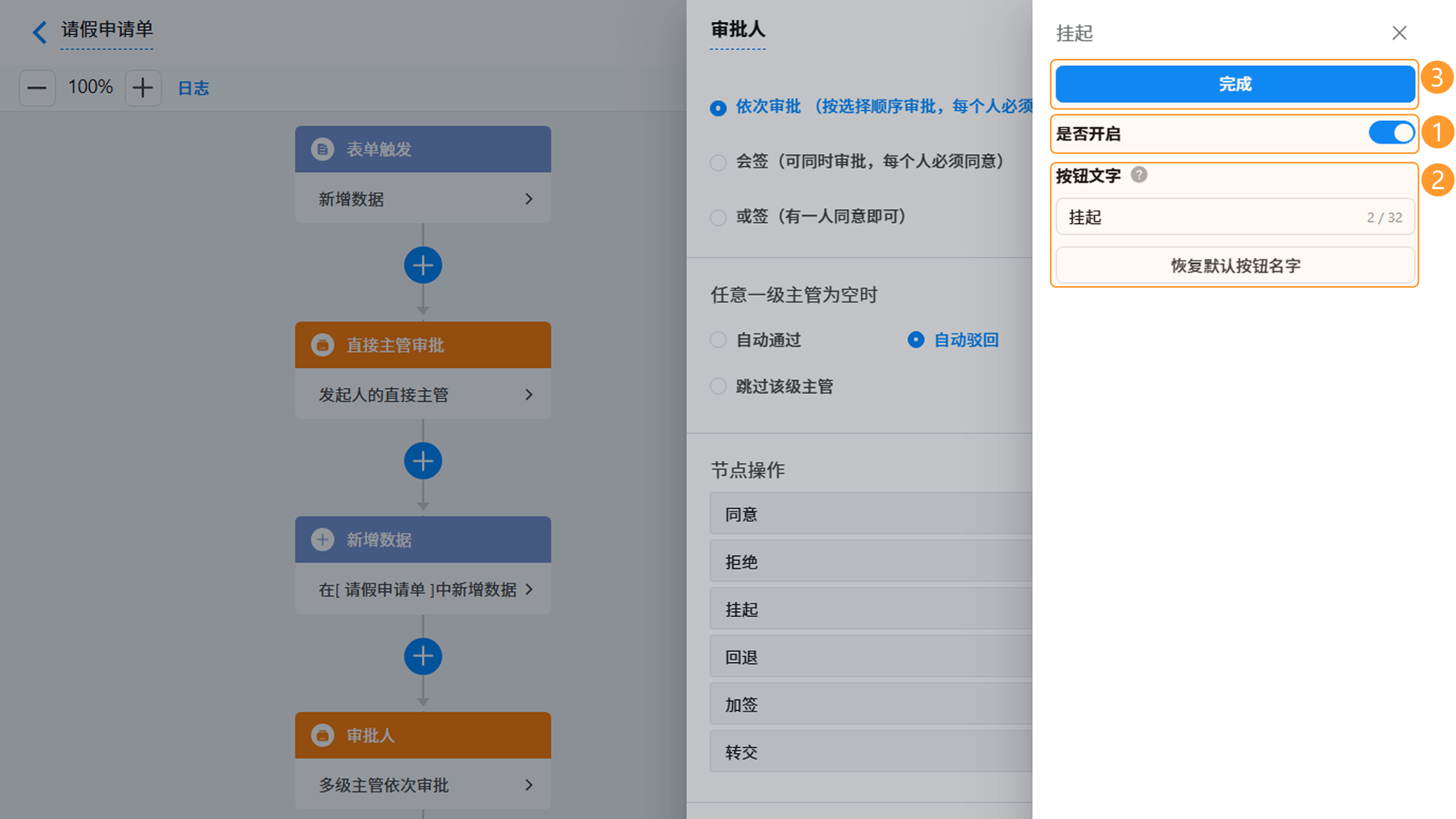
Task: Select the 表单触发 node header
Action: pos(423,149)
